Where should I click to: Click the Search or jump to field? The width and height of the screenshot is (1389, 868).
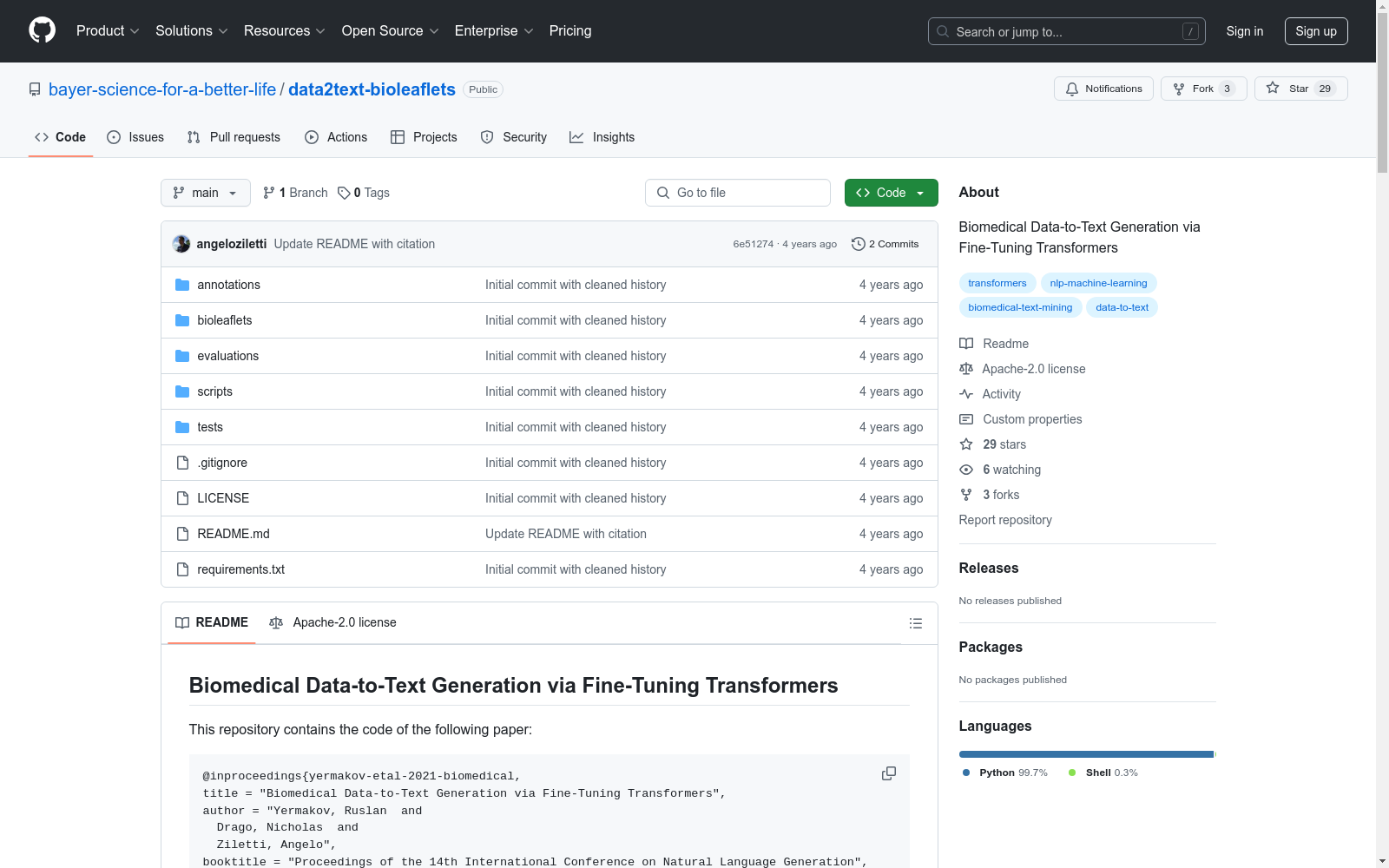tap(1067, 31)
